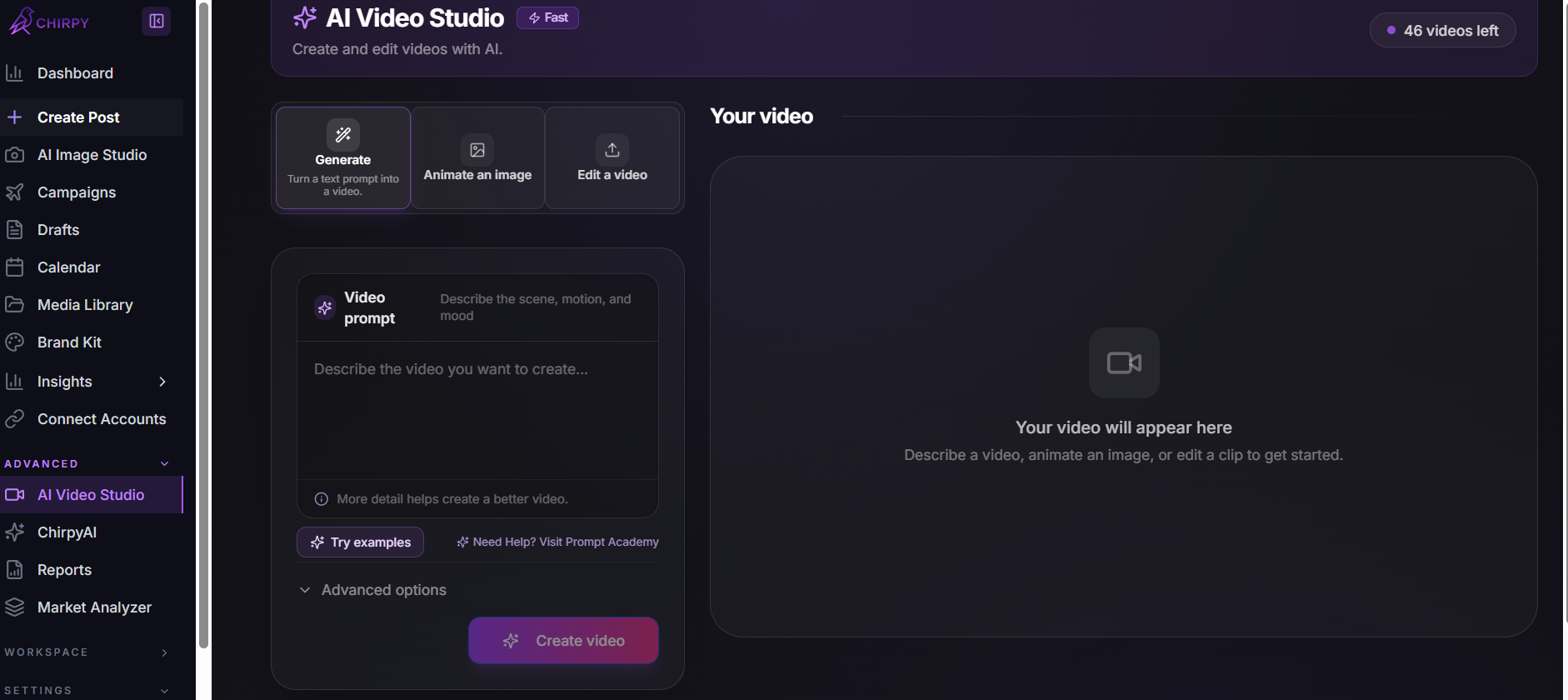Click the Campaigns rocket icon
This screenshot has width=1568, height=700.
pyautogui.click(x=14, y=192)
